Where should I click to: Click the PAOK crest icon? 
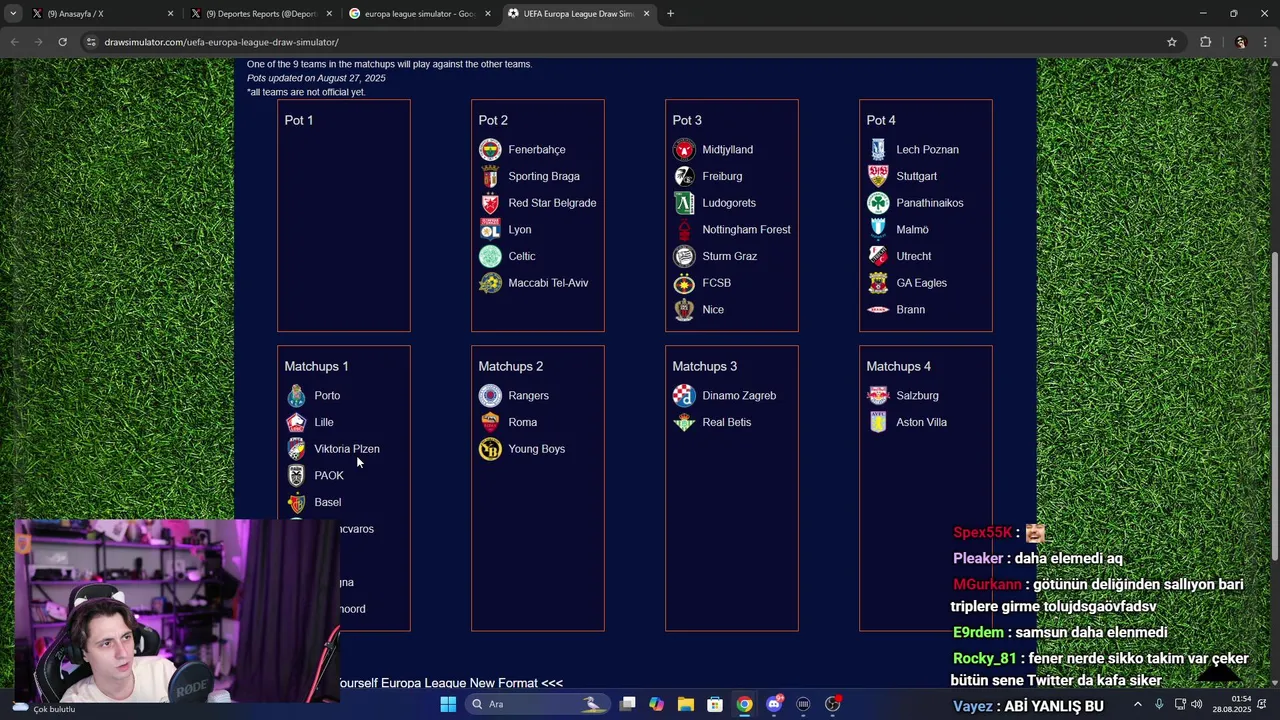[x=296, y=476]
